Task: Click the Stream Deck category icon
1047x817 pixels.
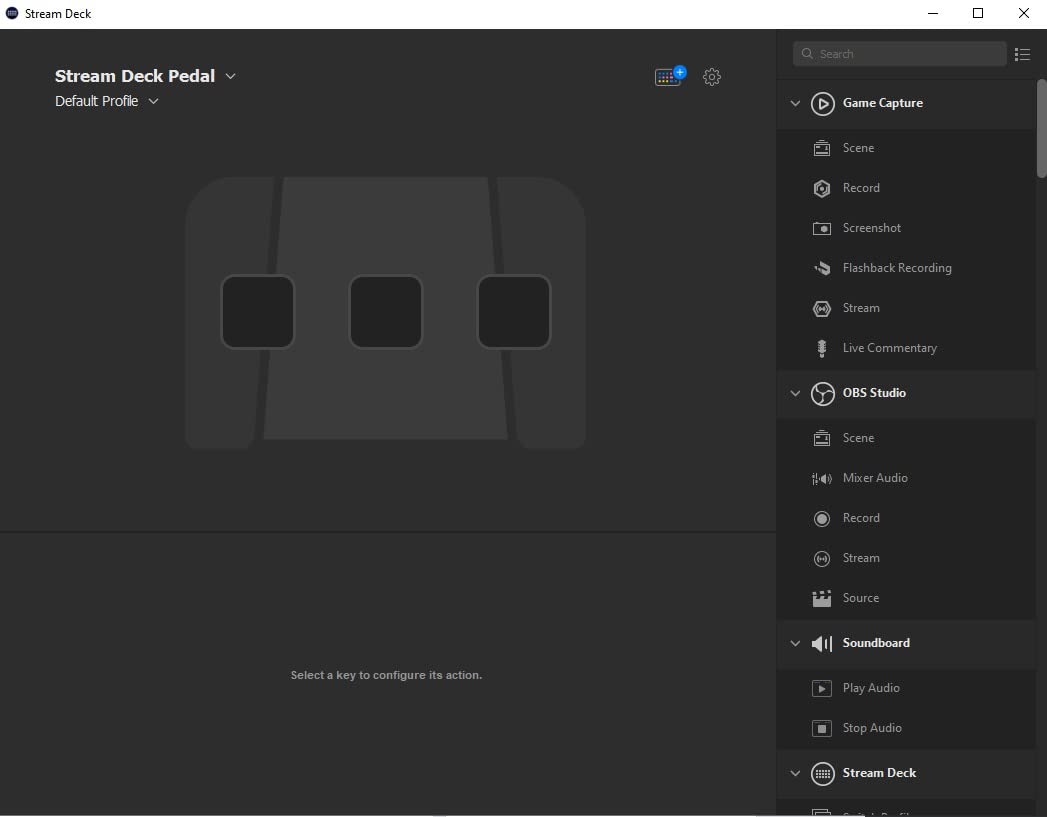Action: click(822, 774)
